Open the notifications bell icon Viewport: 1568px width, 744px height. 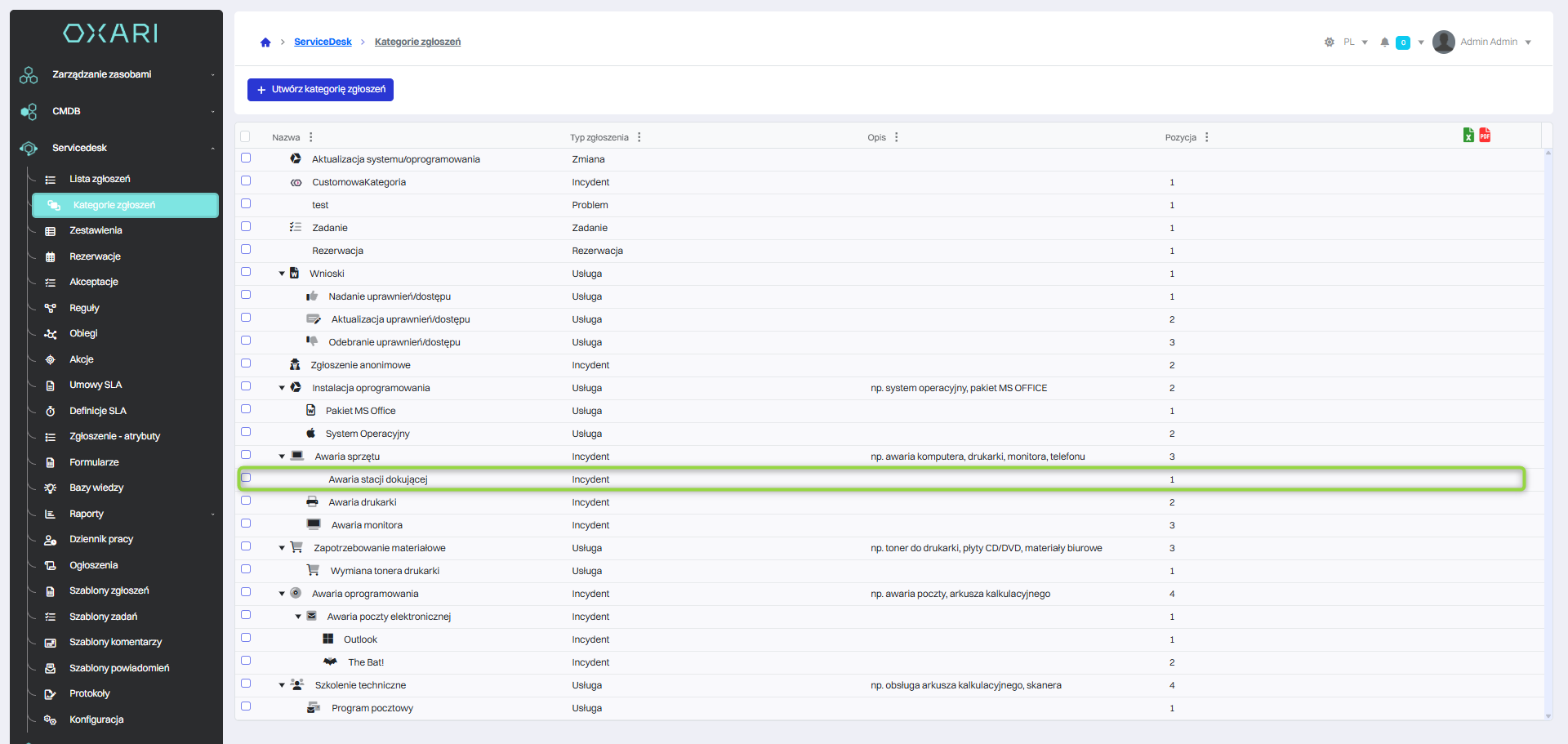[1384, 42]
